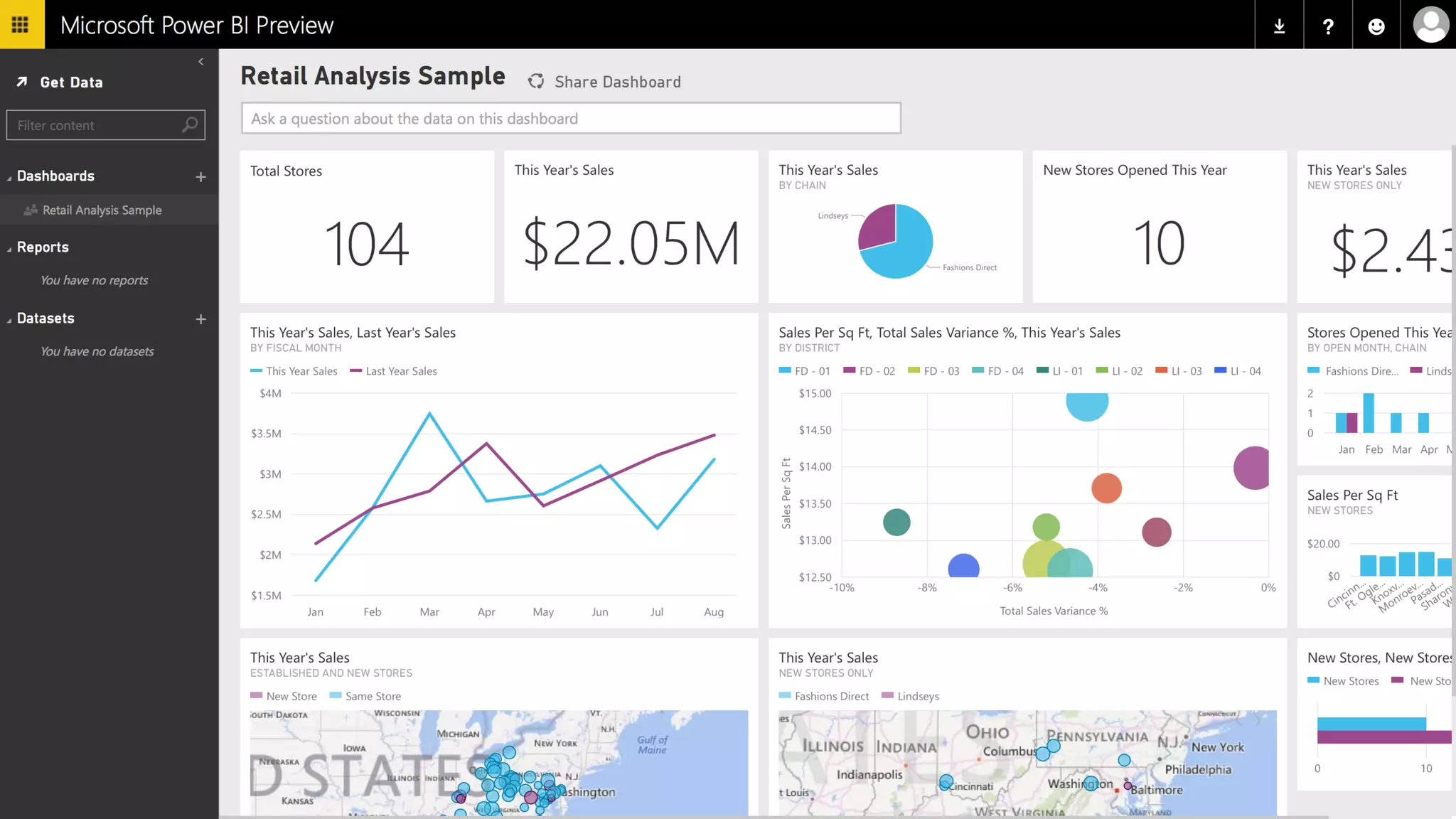Click the download icon in header
Viewport: 1456px width, 819px height.
1279,26
